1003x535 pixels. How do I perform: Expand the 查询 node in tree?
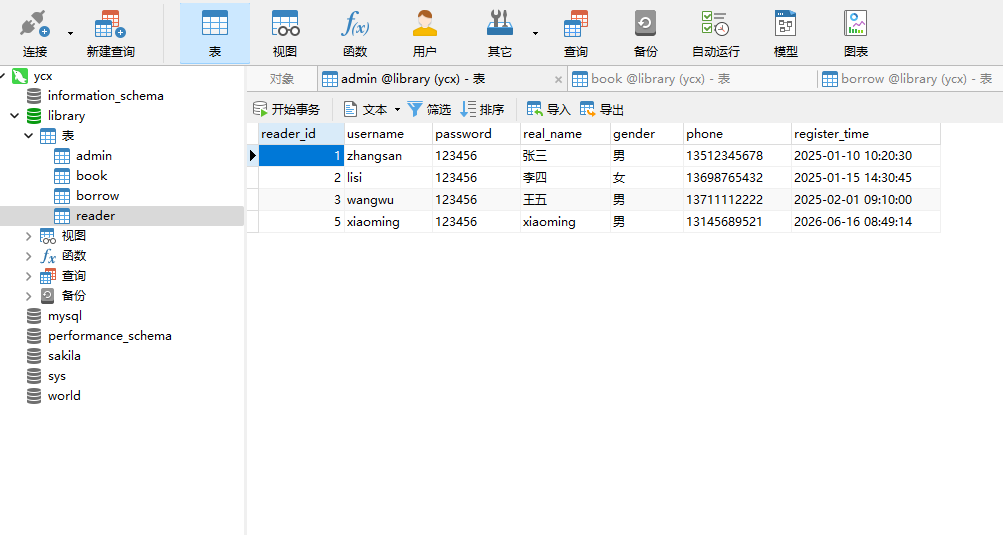pos(28,276)
